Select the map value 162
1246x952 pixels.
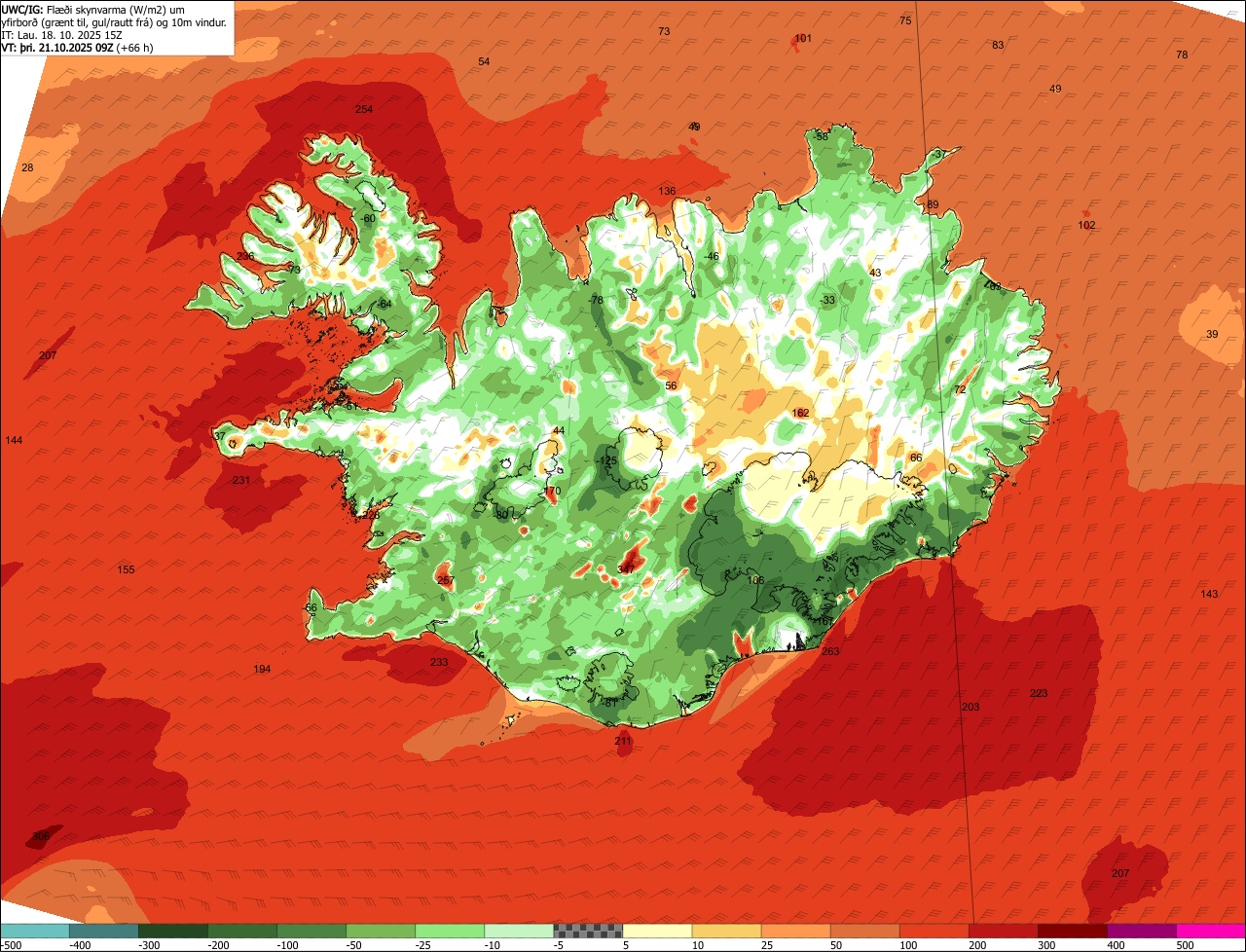[x=801, y=413]
